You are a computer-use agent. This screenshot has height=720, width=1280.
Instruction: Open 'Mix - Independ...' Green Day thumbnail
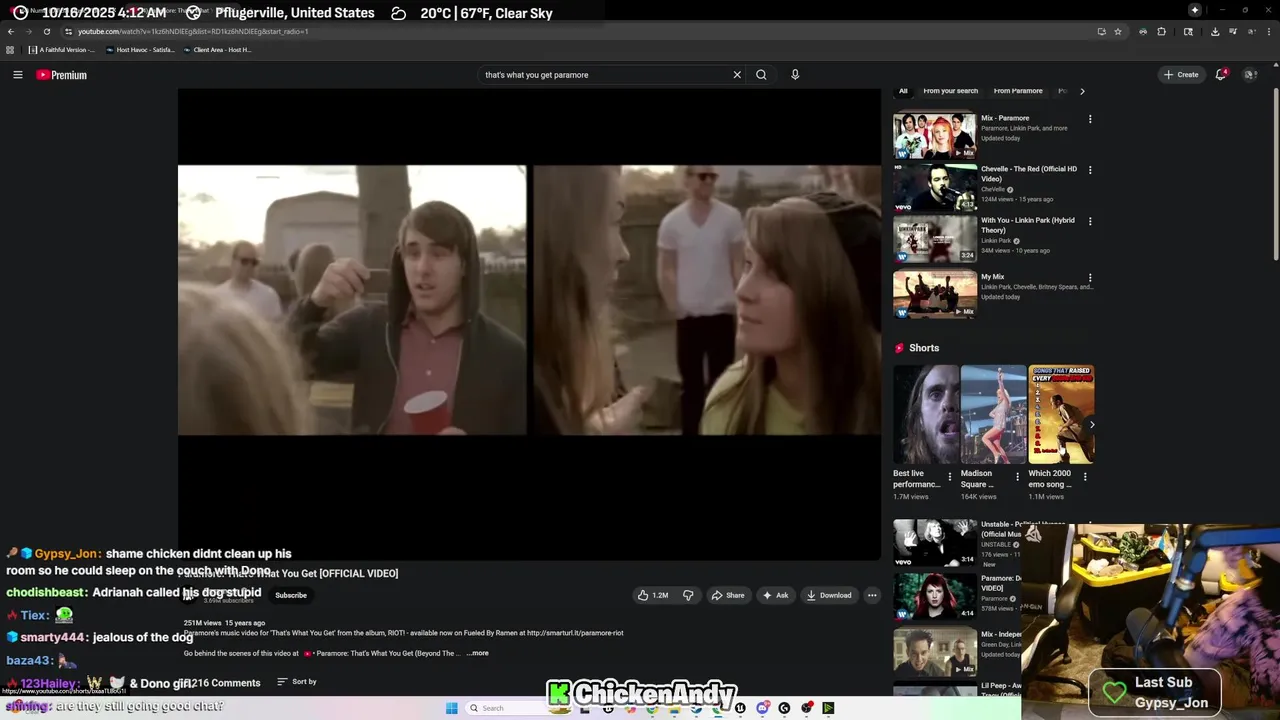click(x=935, y=651)
